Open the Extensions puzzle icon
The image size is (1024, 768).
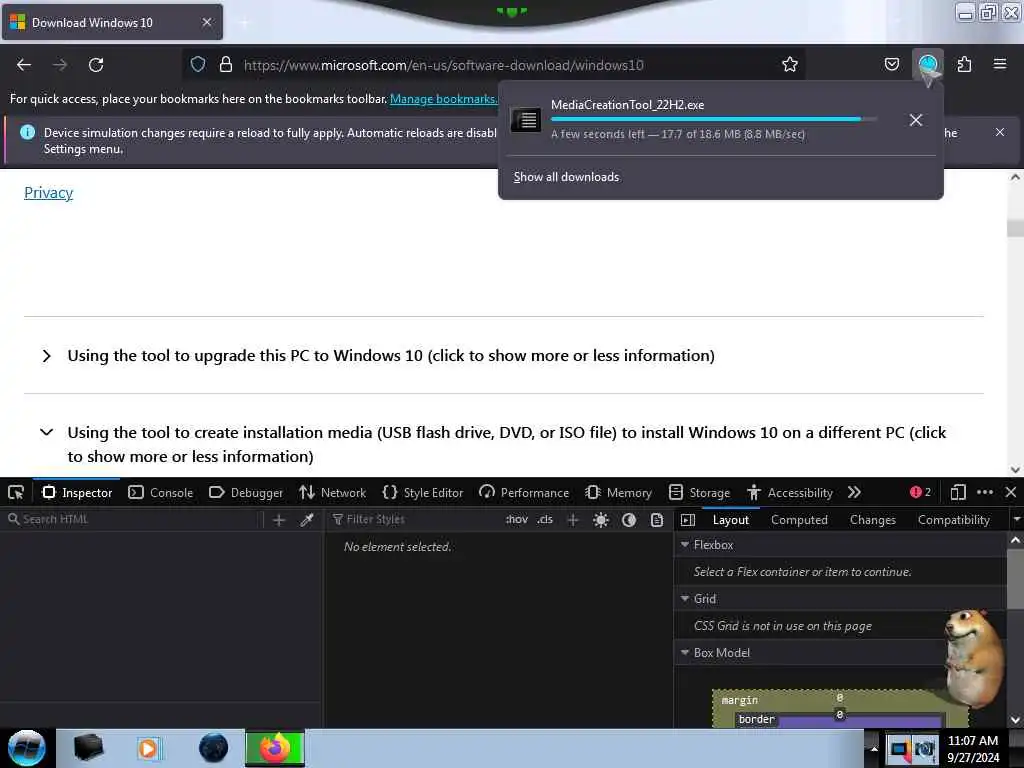click(x=964, y=64)
